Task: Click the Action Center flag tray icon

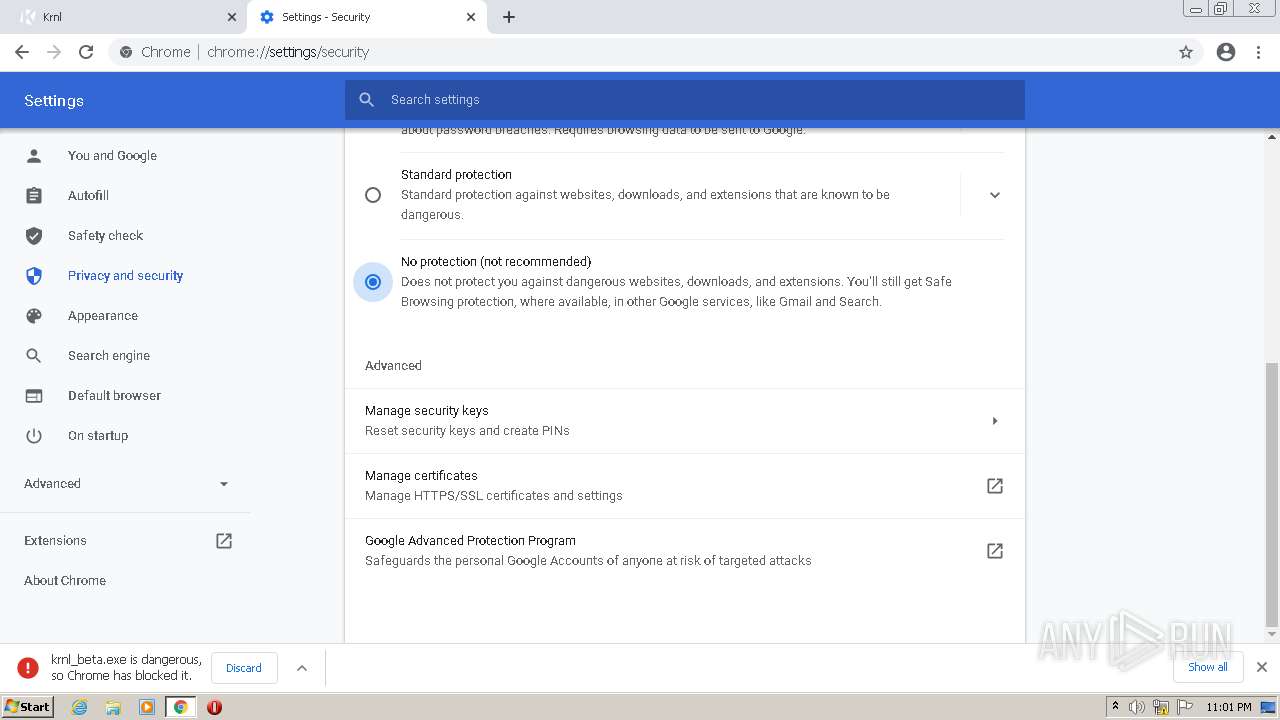Action: point(1185,707)
